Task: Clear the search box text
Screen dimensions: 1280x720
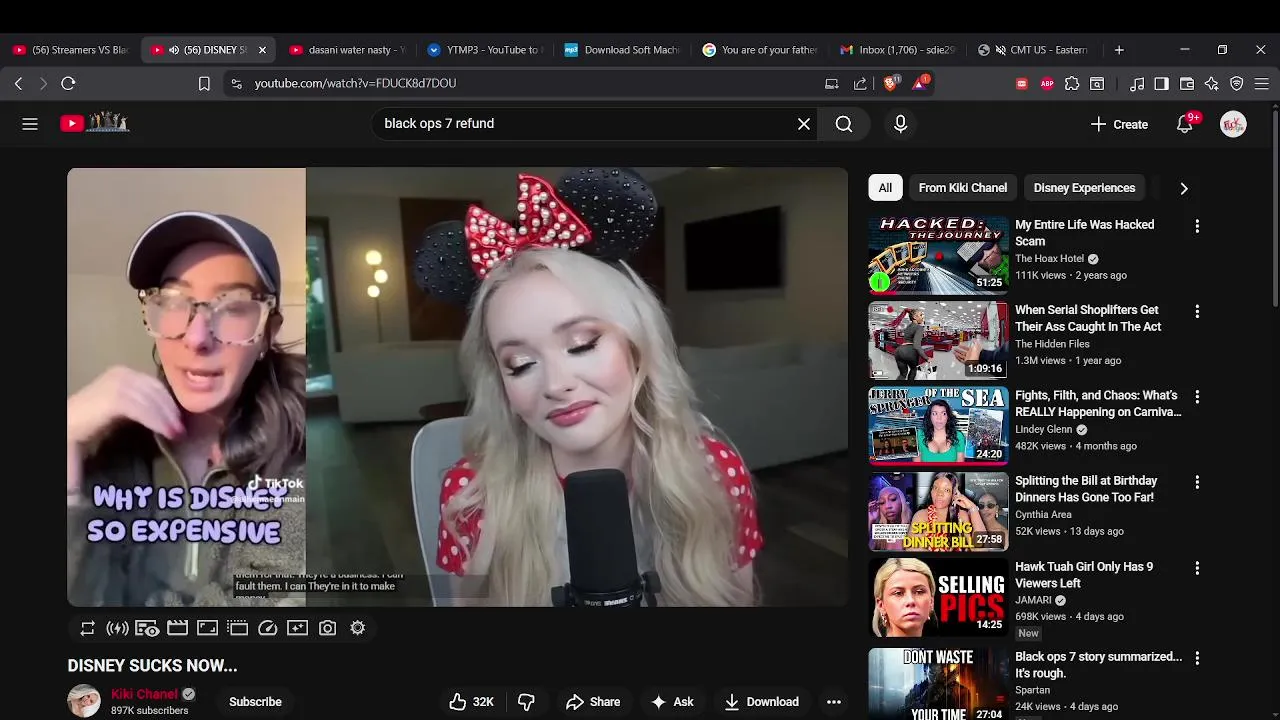Action: click(804, 124)
